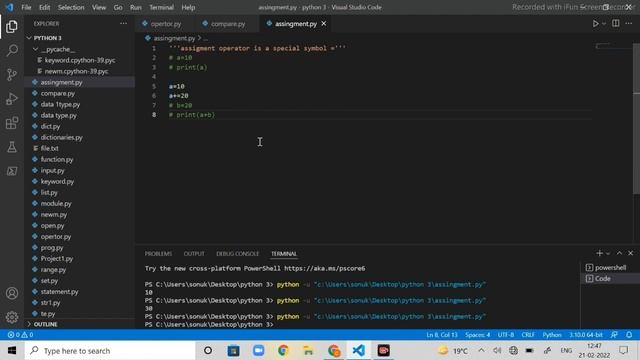640x360 pixels.
Task: Open keyword.cpython-39.pyc file
Action: pyautogui.click(x=80, y=60)
